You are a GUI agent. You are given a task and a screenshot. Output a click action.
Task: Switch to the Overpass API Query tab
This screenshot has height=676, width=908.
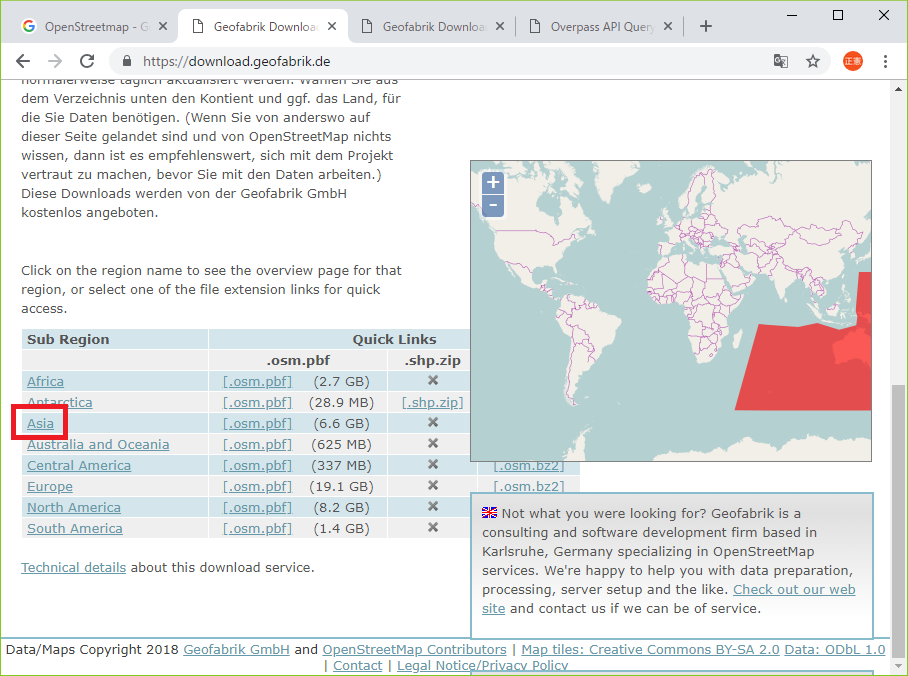click(x=601, y=26)
